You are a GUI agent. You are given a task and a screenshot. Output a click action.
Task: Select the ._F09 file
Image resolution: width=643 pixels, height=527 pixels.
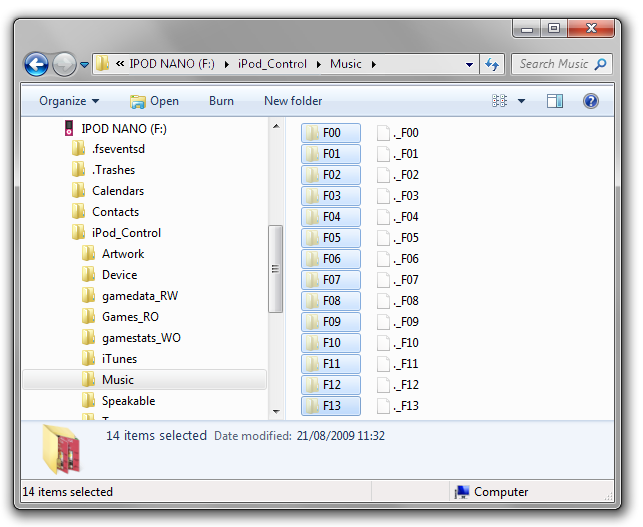click(398, 322)
